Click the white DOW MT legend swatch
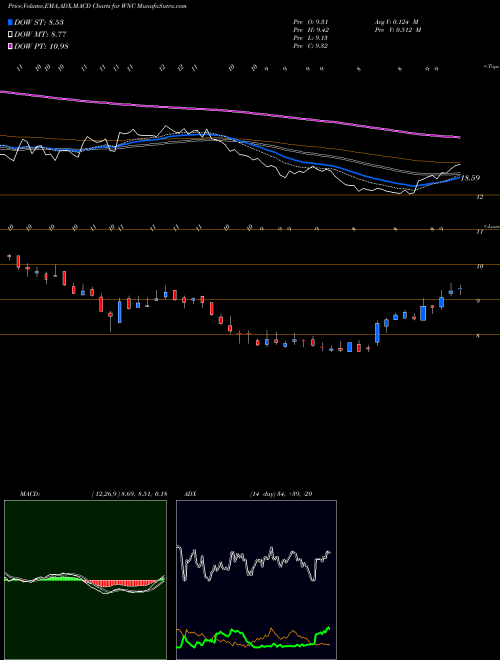 pyautogui.click(x=10, y=35)
